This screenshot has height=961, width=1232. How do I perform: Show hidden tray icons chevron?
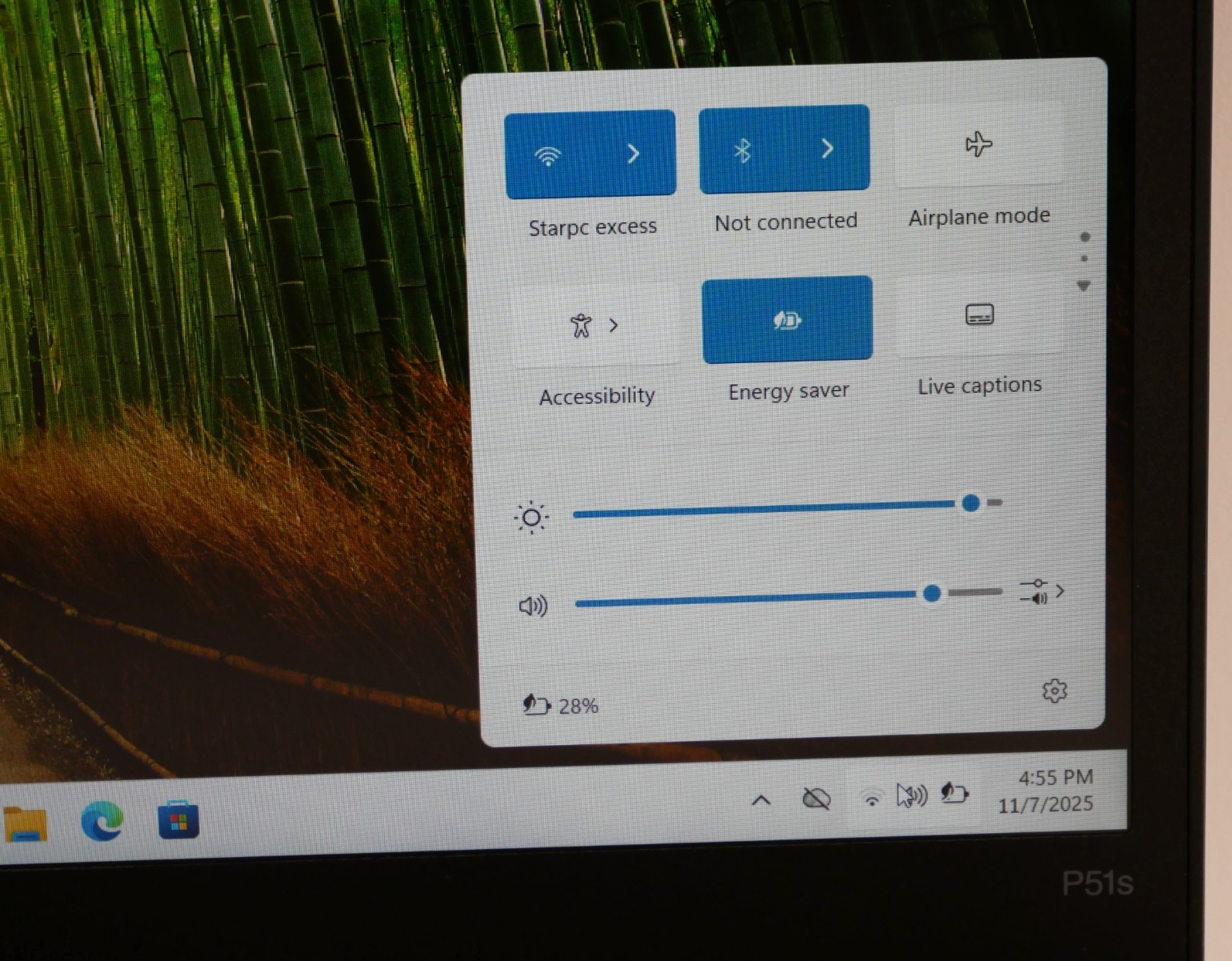pos(762,799)
